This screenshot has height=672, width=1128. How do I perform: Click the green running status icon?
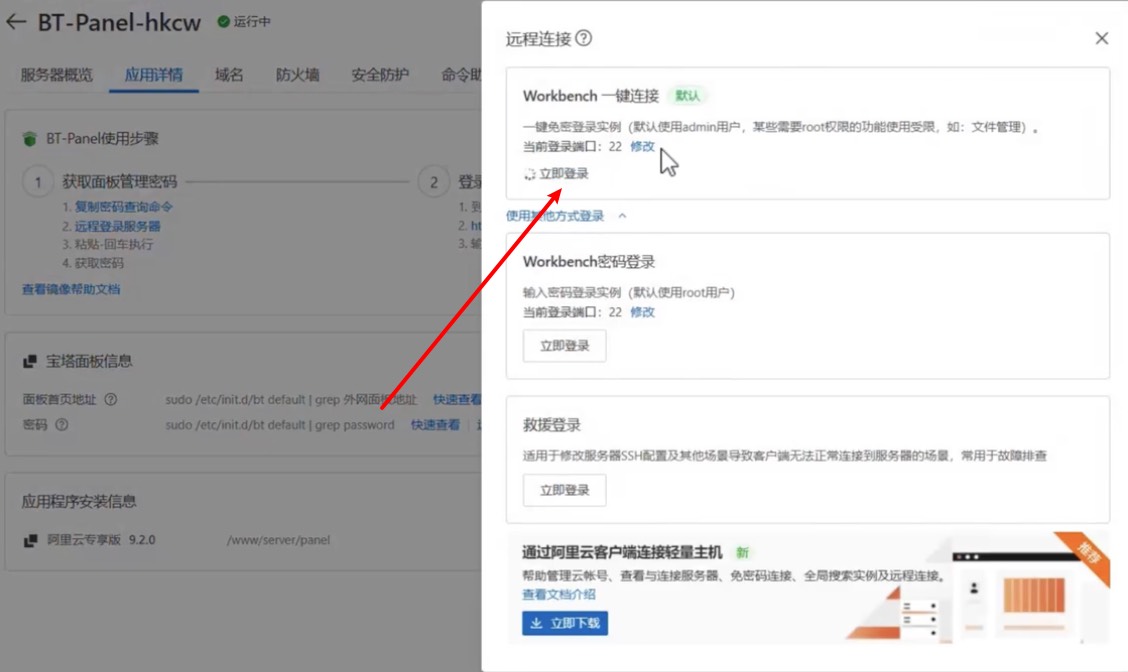click(x=224, y=22)
